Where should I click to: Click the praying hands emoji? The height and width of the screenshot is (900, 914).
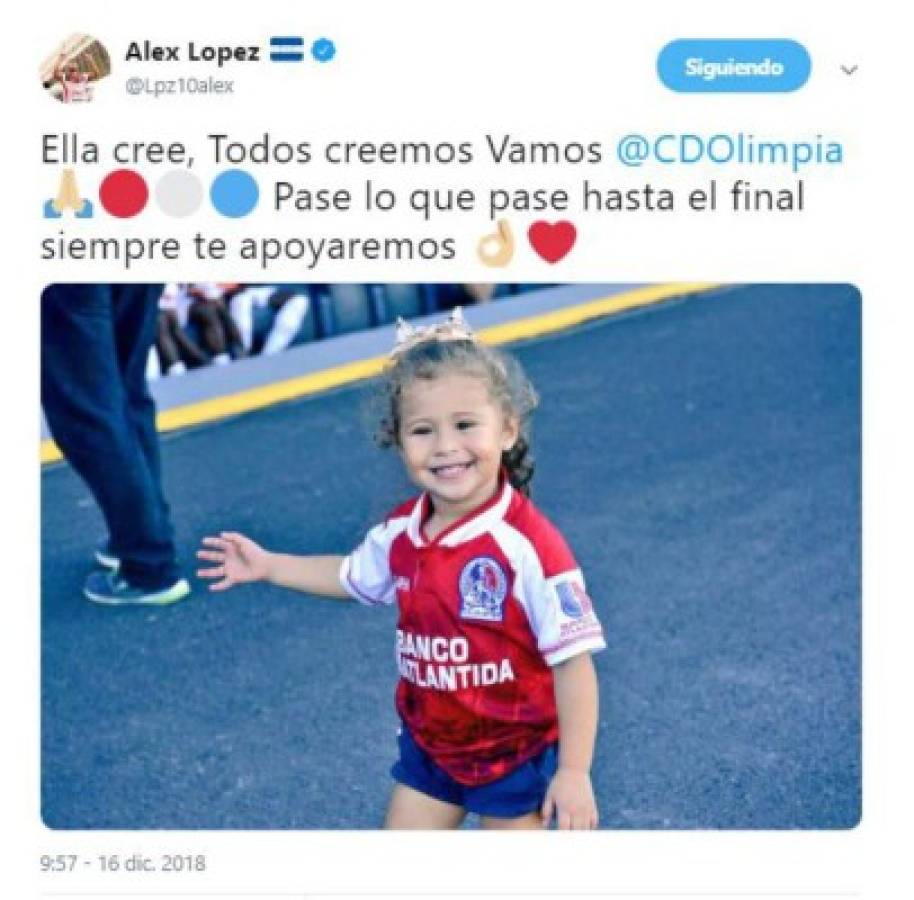69,195
